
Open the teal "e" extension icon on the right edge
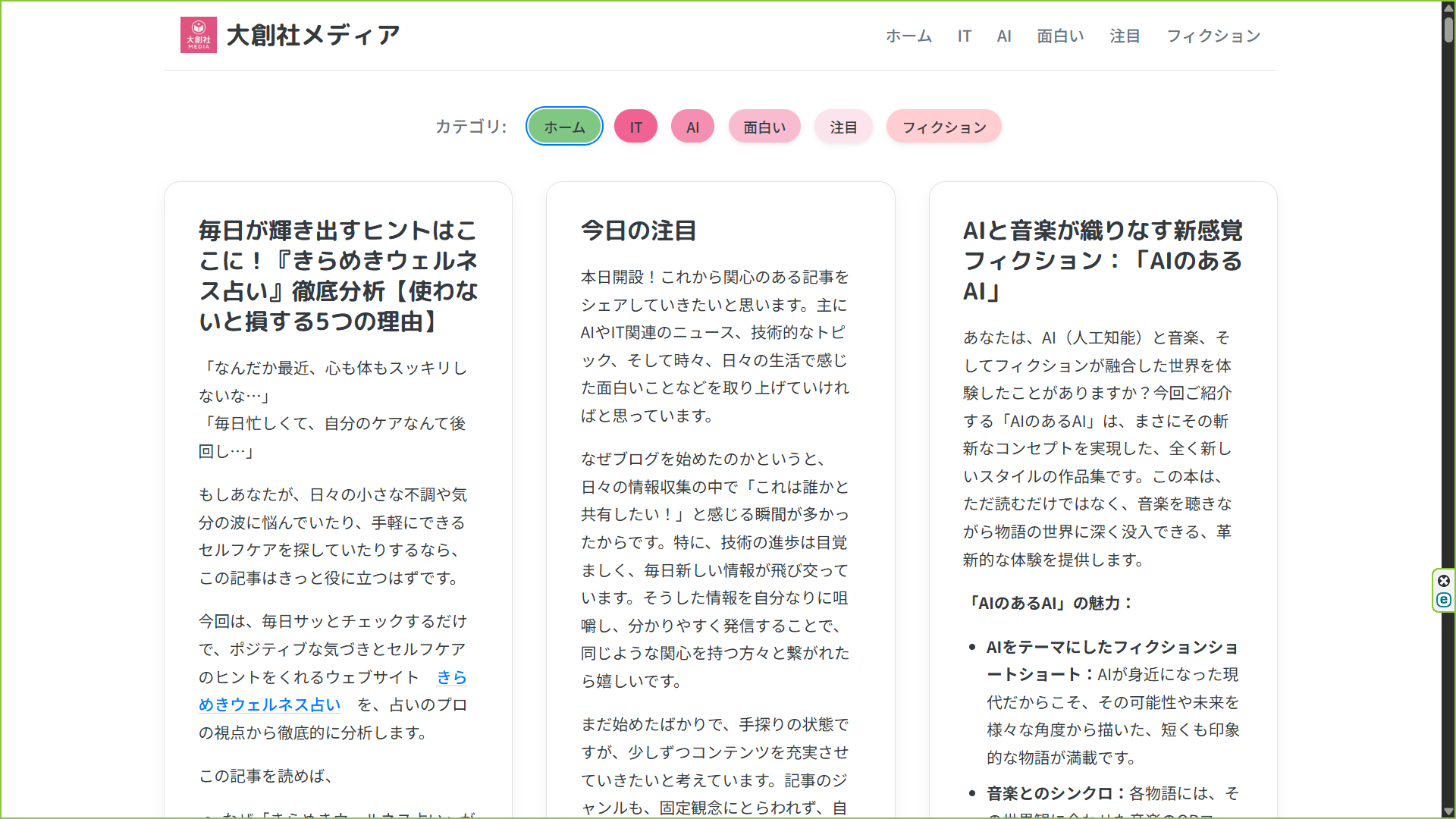click(x=1445, y=600)
